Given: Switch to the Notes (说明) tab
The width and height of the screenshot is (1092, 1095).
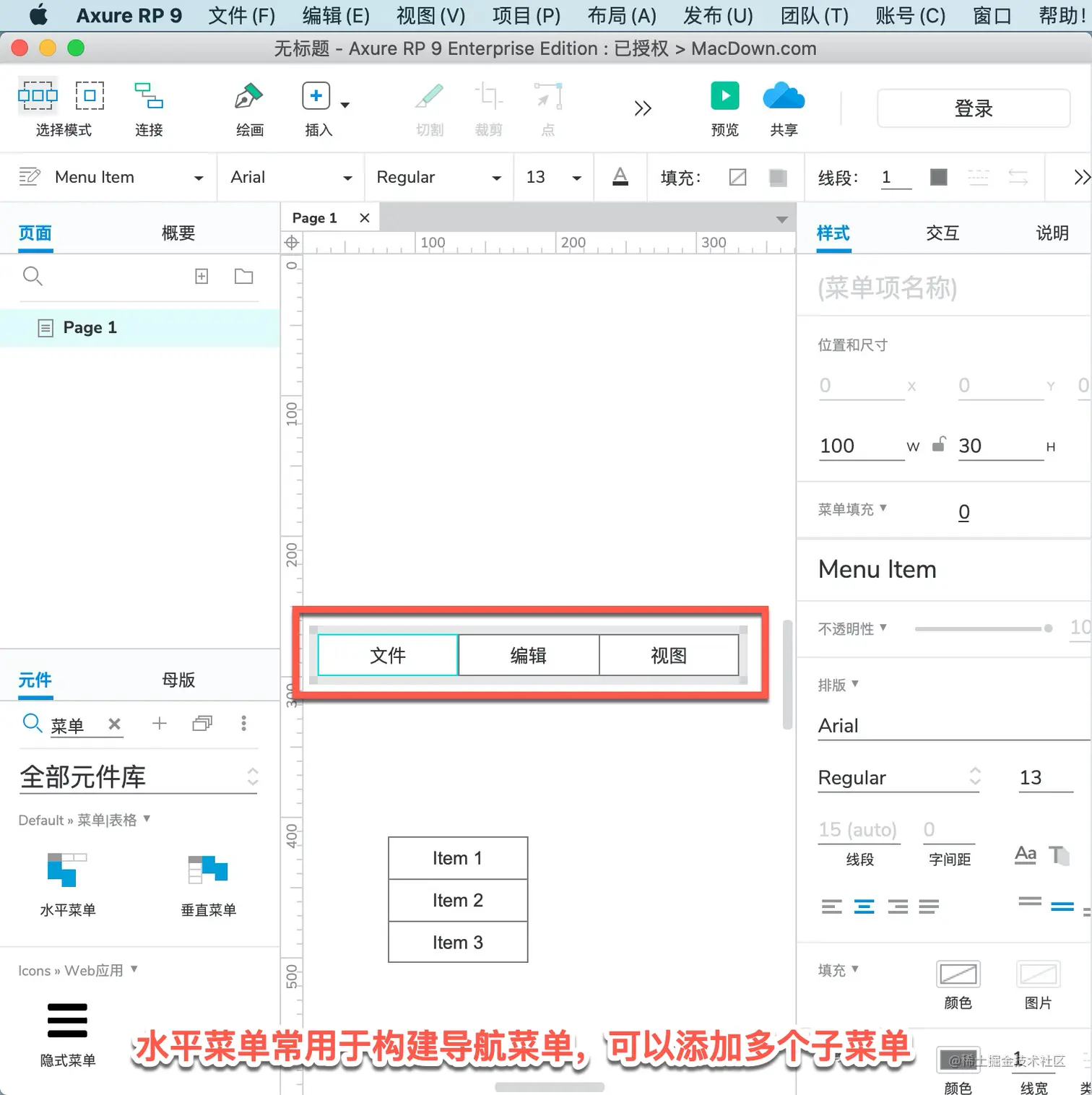Looking at the screenshot, I should [1052, 233].
